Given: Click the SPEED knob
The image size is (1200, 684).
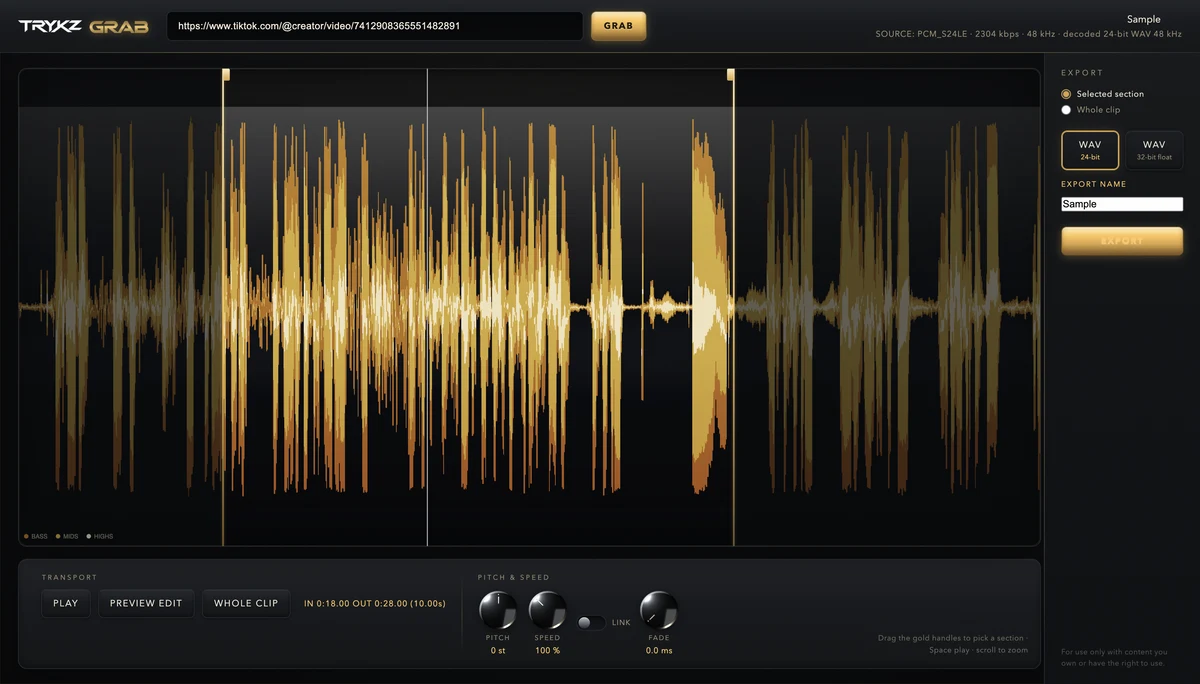Looking at the screenshot, I should 547,610.
